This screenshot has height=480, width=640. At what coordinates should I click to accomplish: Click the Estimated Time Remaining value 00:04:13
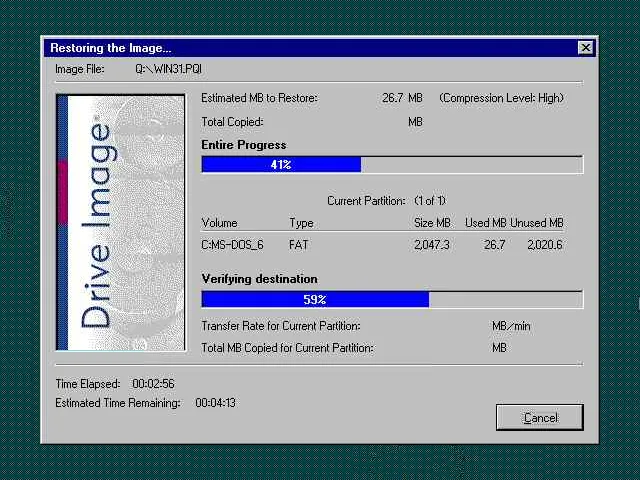coord(215,403)
